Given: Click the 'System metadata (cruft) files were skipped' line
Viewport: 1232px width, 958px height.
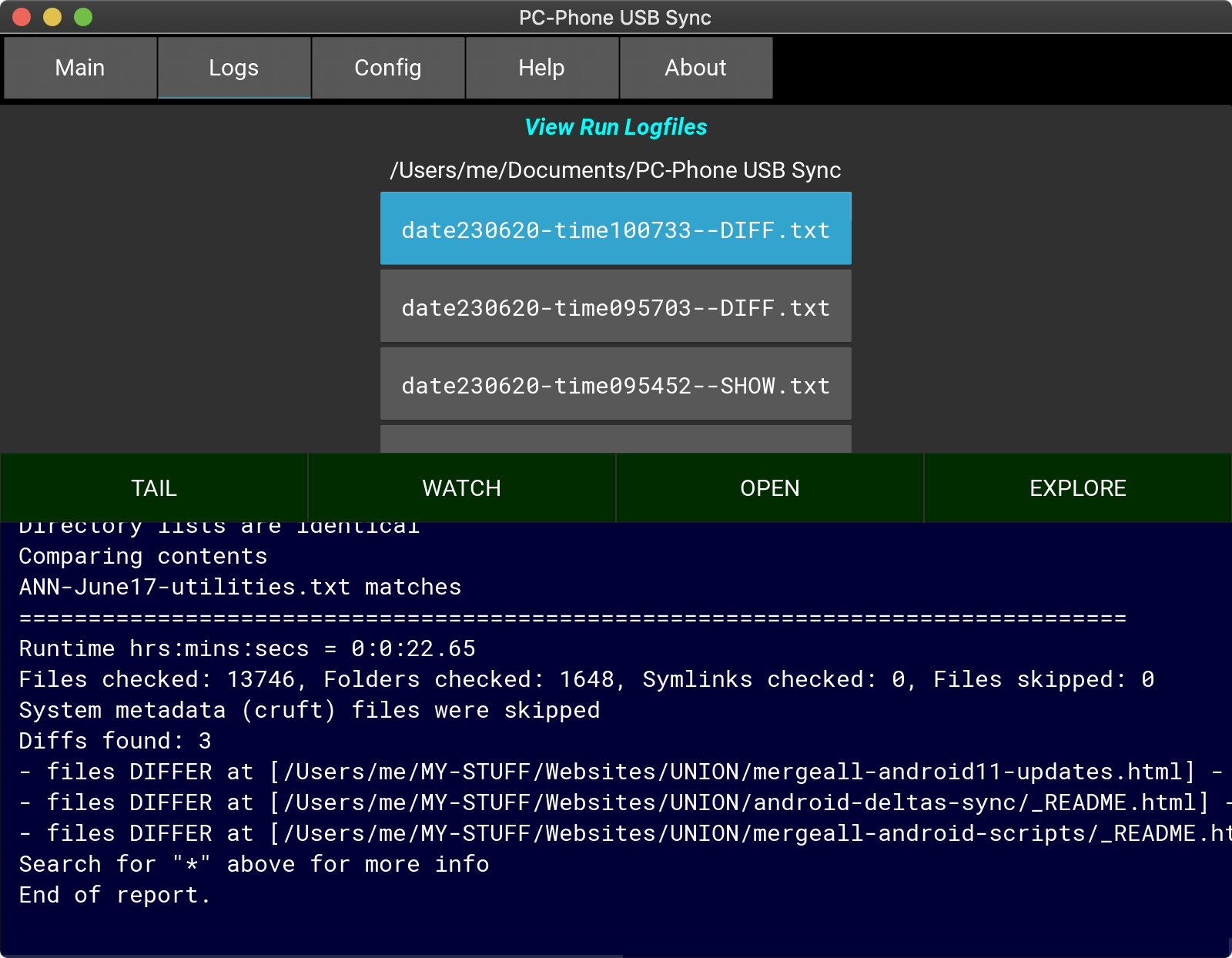Looking at the screenshot, I should (310, 711).
